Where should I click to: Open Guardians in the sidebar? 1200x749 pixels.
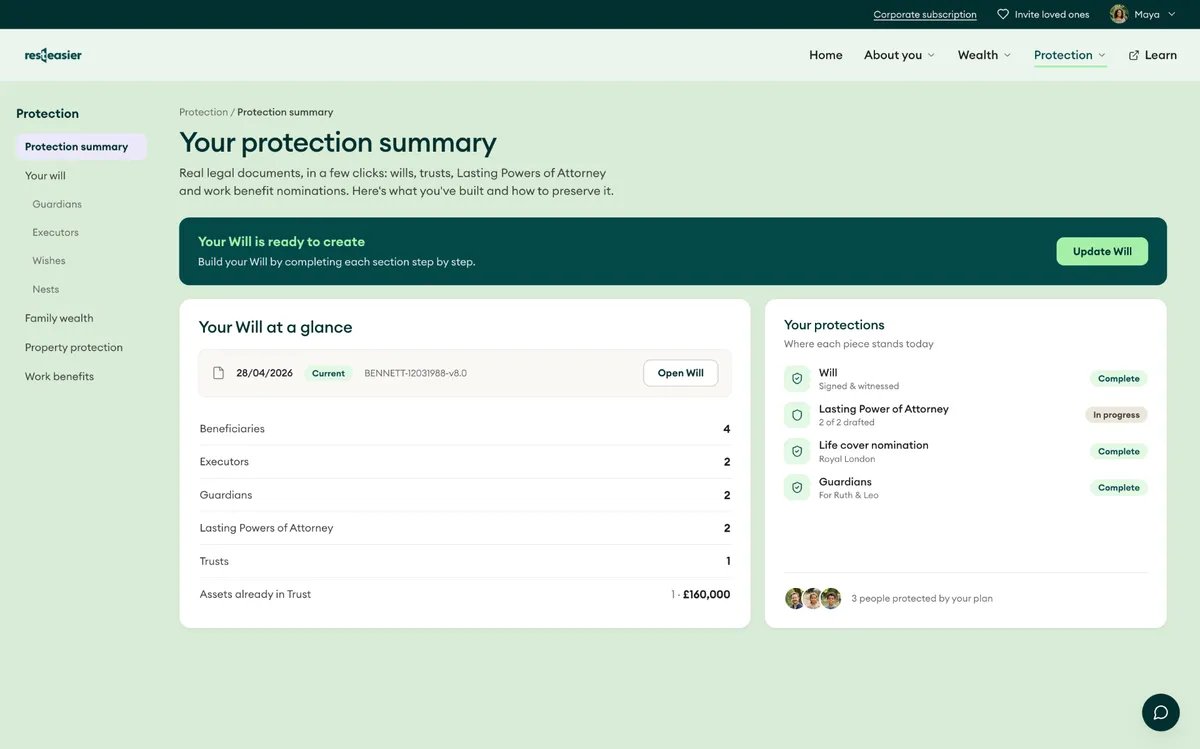coord(57,204)
